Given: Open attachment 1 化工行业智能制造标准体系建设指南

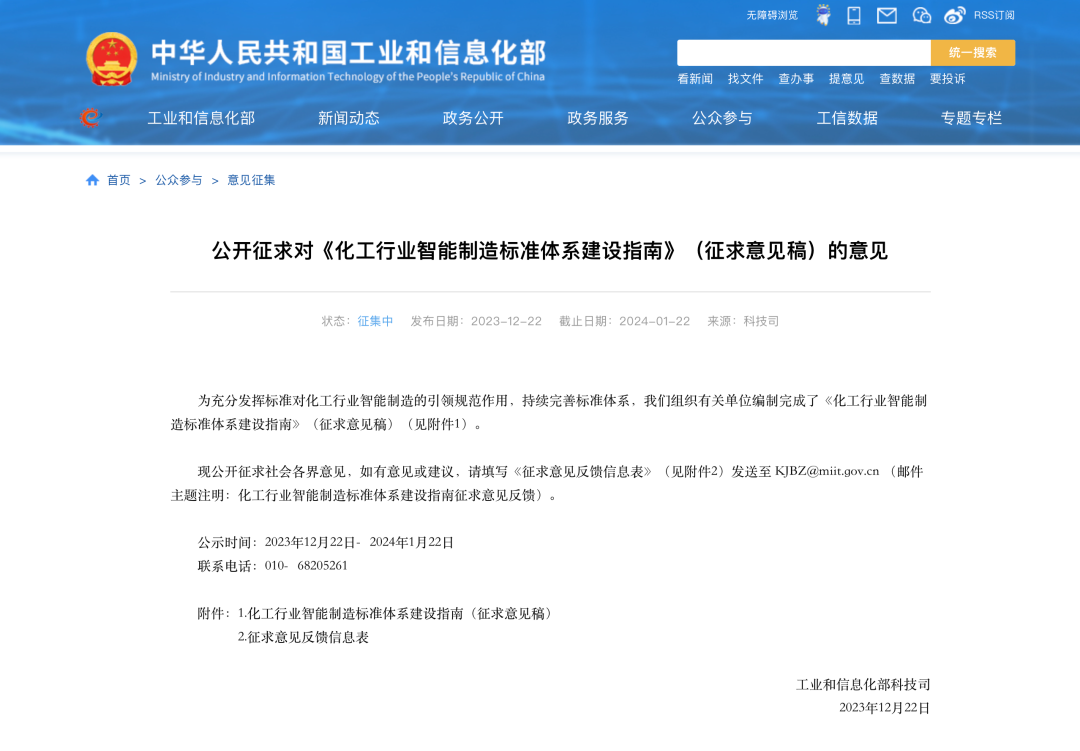Looking at the screenshot, I should (x=396, y=613).
